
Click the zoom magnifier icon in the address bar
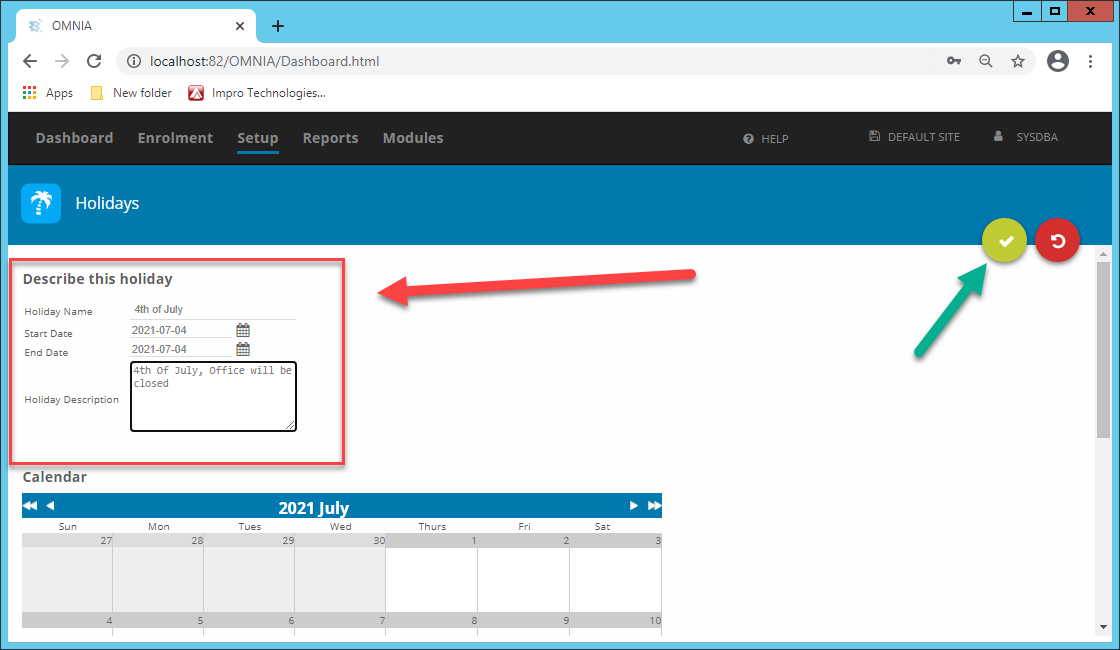coord(986,61)
